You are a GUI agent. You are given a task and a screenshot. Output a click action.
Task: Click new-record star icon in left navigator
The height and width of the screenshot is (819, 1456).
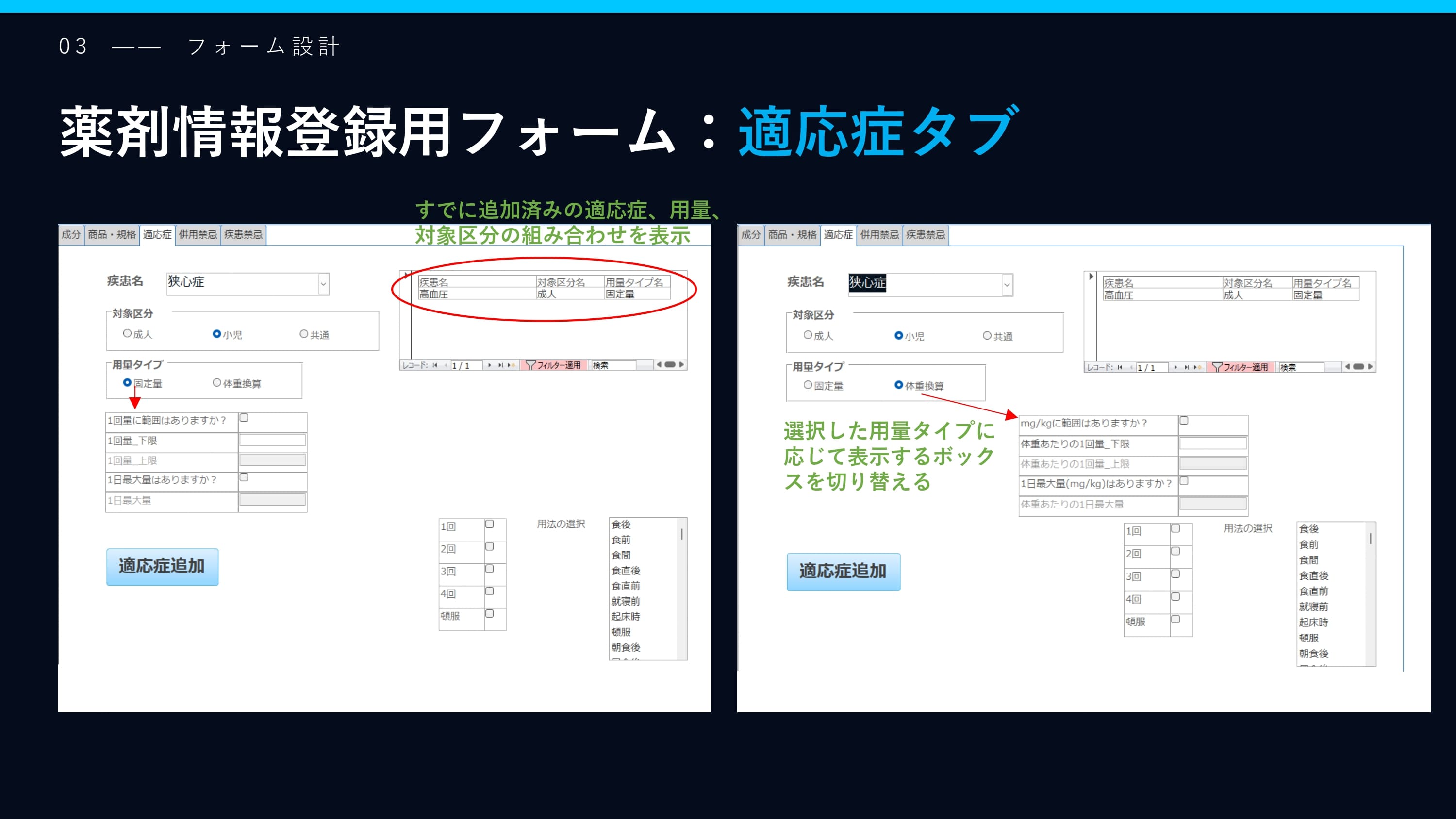[x=511, y=365]
